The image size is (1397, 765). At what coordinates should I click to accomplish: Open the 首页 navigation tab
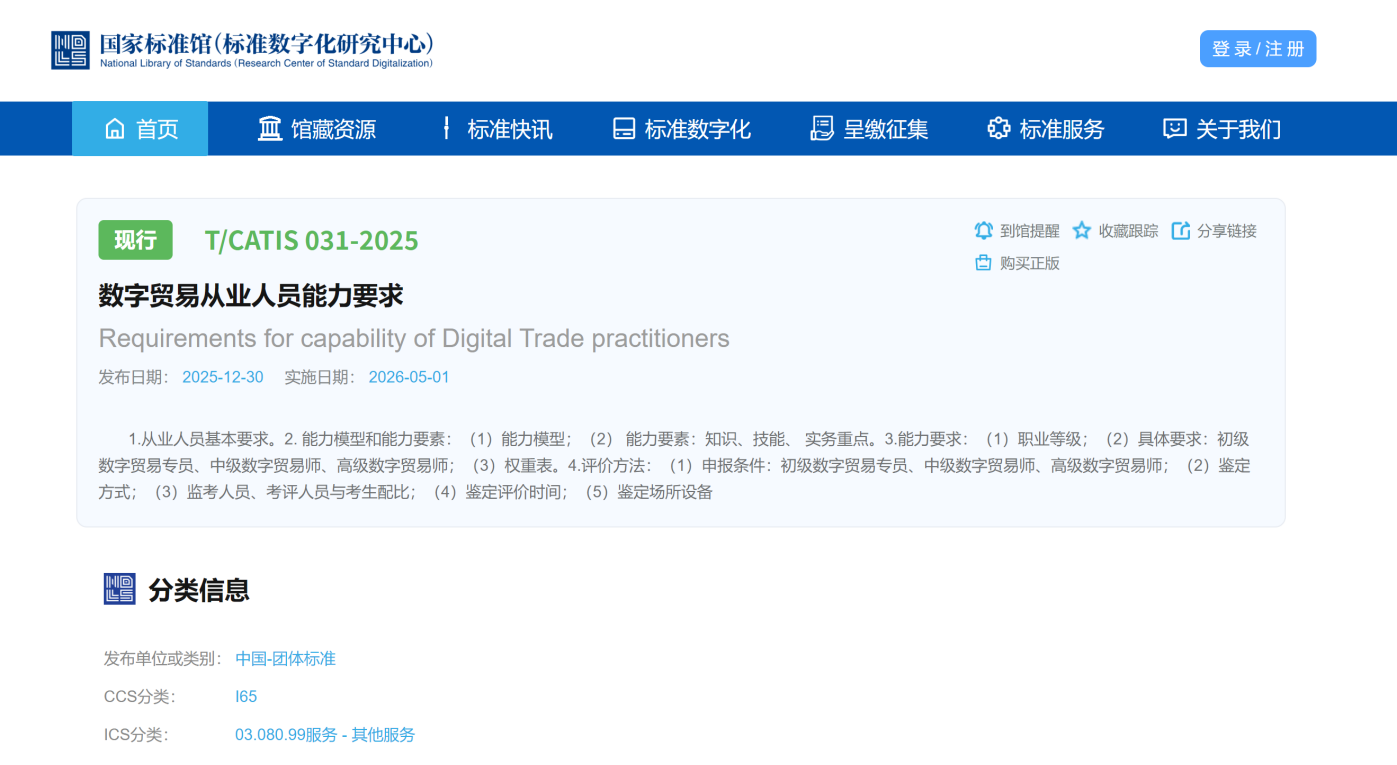[x=140, y=129]
